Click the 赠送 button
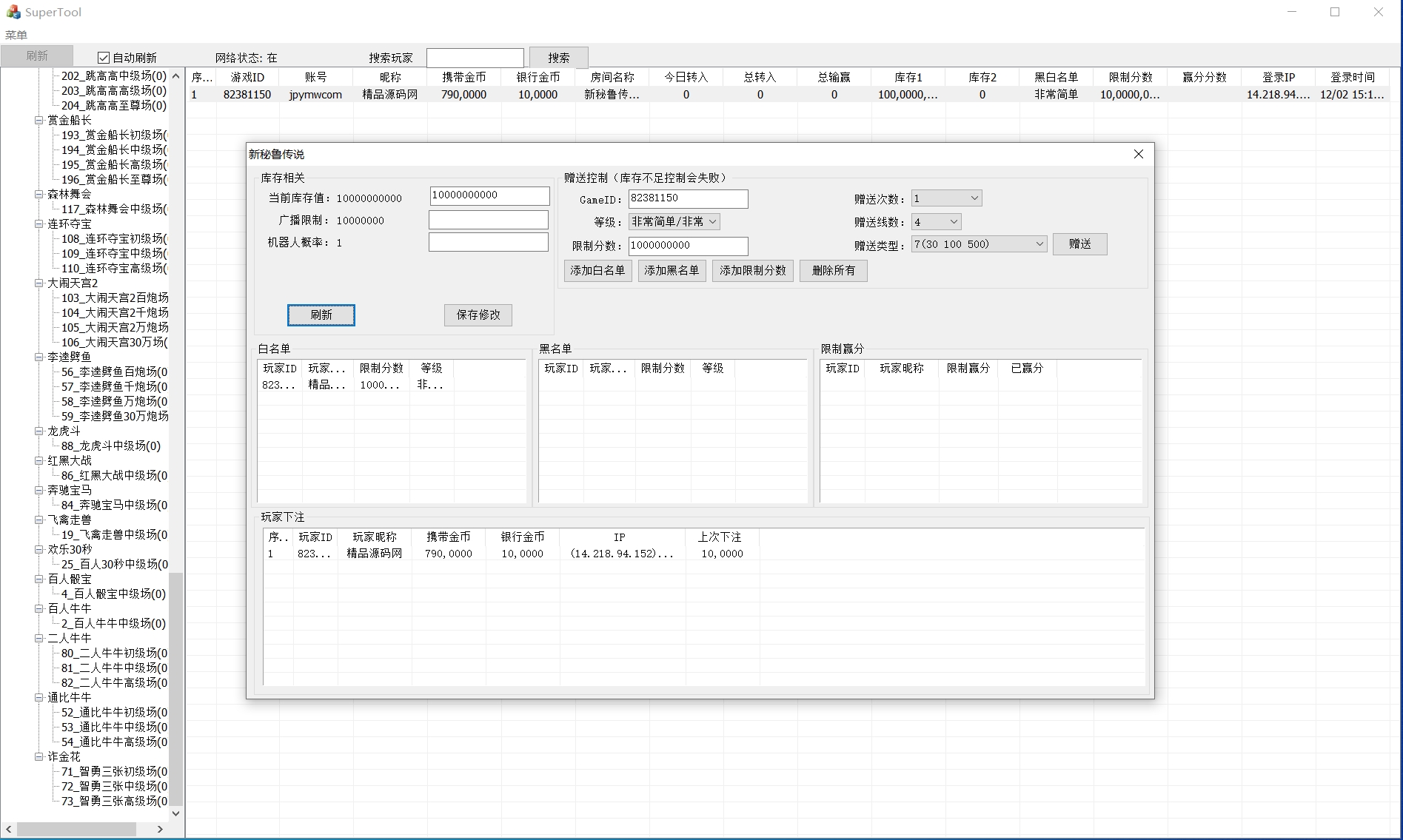The height and width of the screenshot is (840, 1403). (1079, 244)
